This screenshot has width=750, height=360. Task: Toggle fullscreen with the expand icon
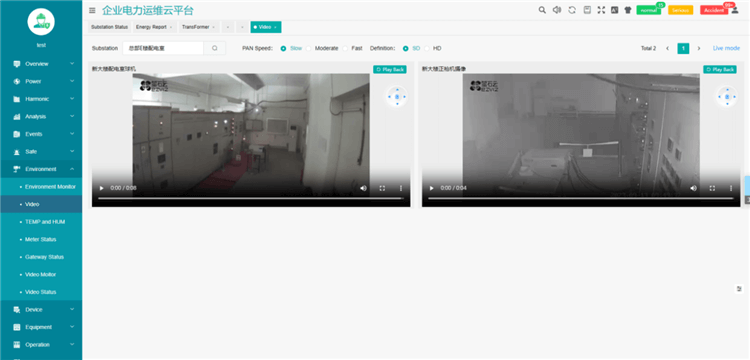(x=601, y=10)
